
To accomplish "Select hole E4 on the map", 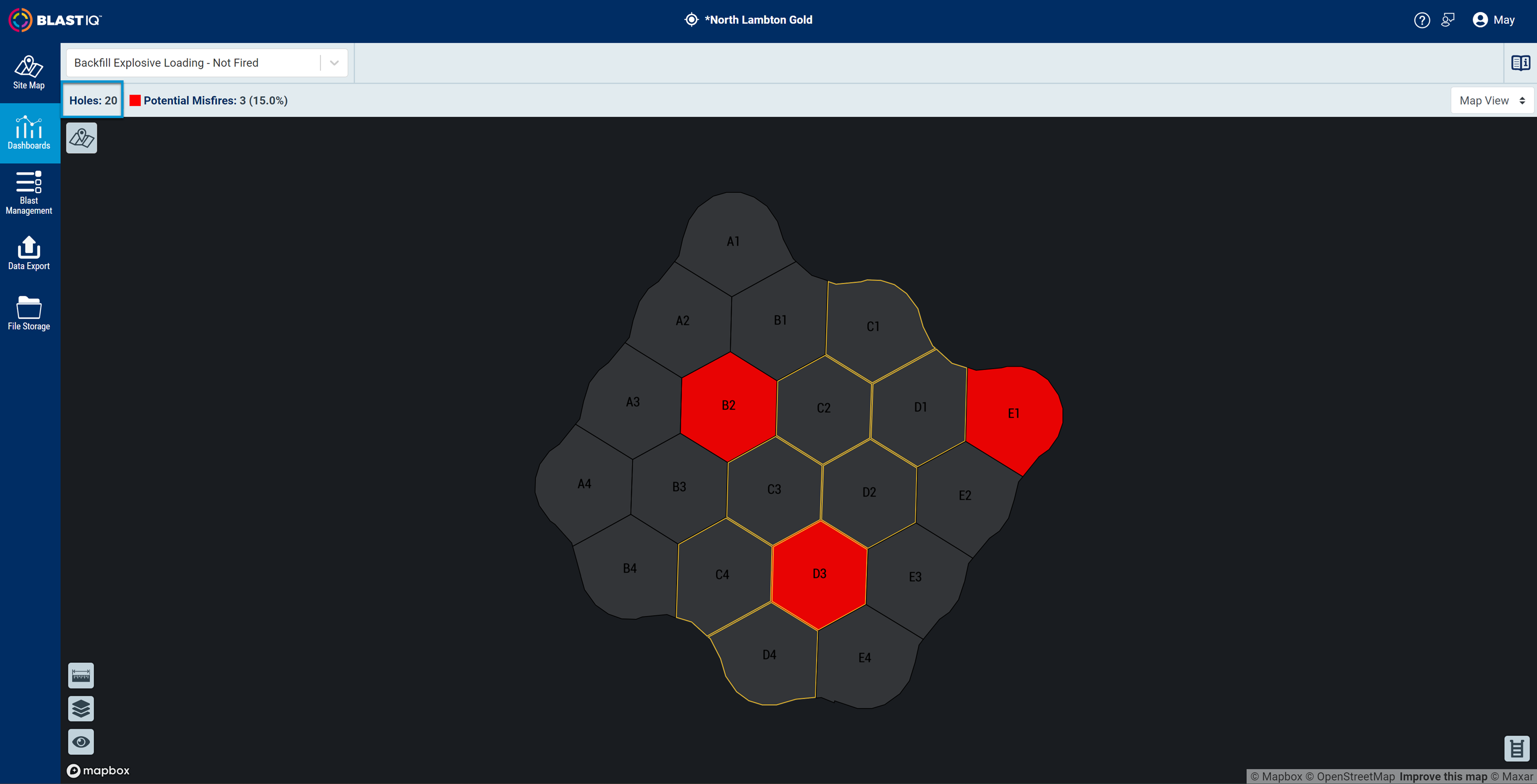I will pyautogui.click(x=864, y=658).
